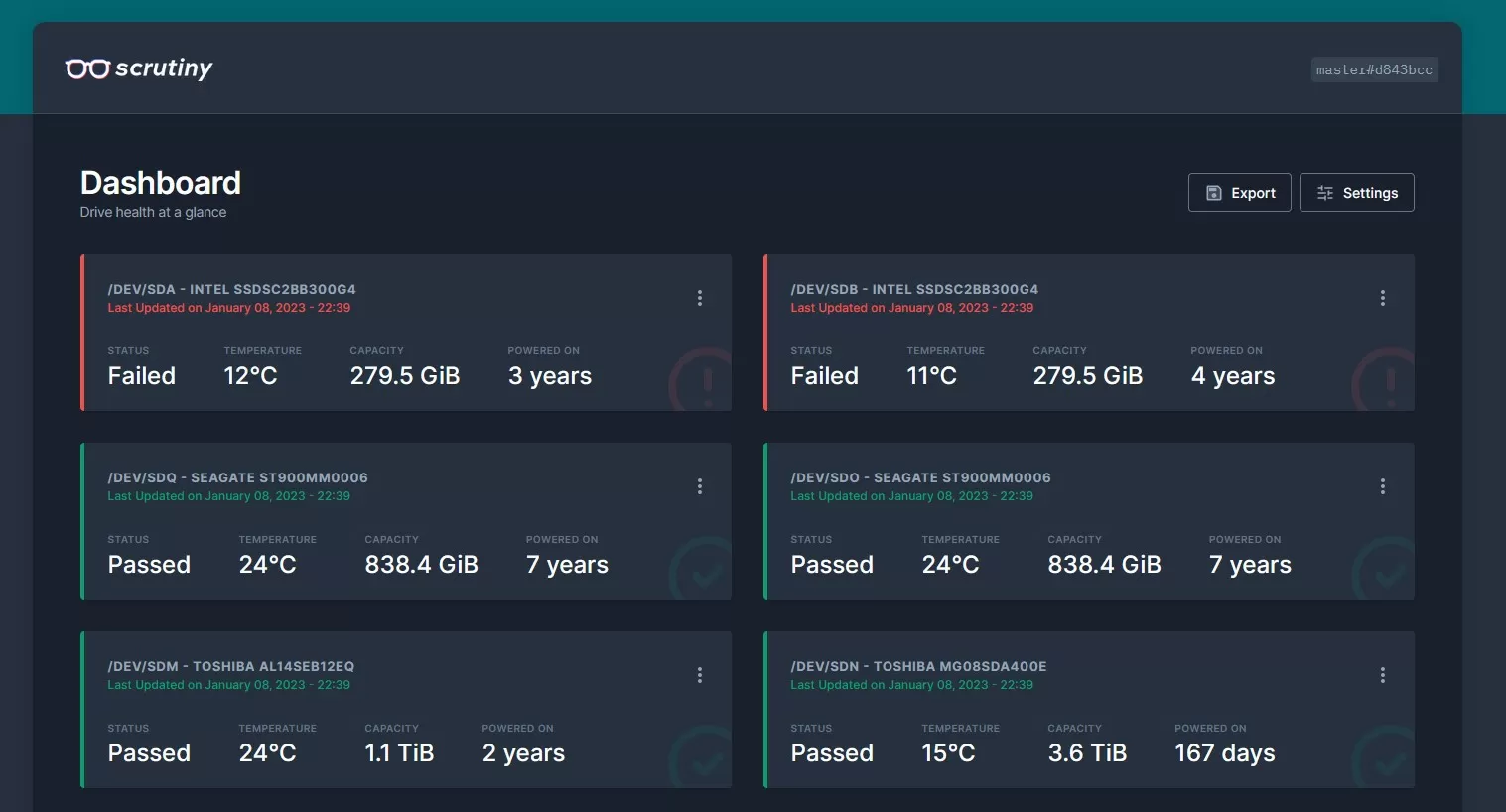Click the 7 years value on /DEV/SDO
This screenshot has height=812, width=1506.
pos(1250,565)
